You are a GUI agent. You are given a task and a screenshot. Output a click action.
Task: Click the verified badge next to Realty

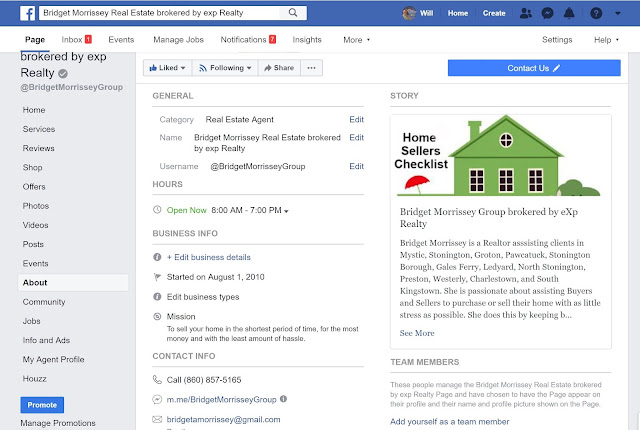point(63,73)
